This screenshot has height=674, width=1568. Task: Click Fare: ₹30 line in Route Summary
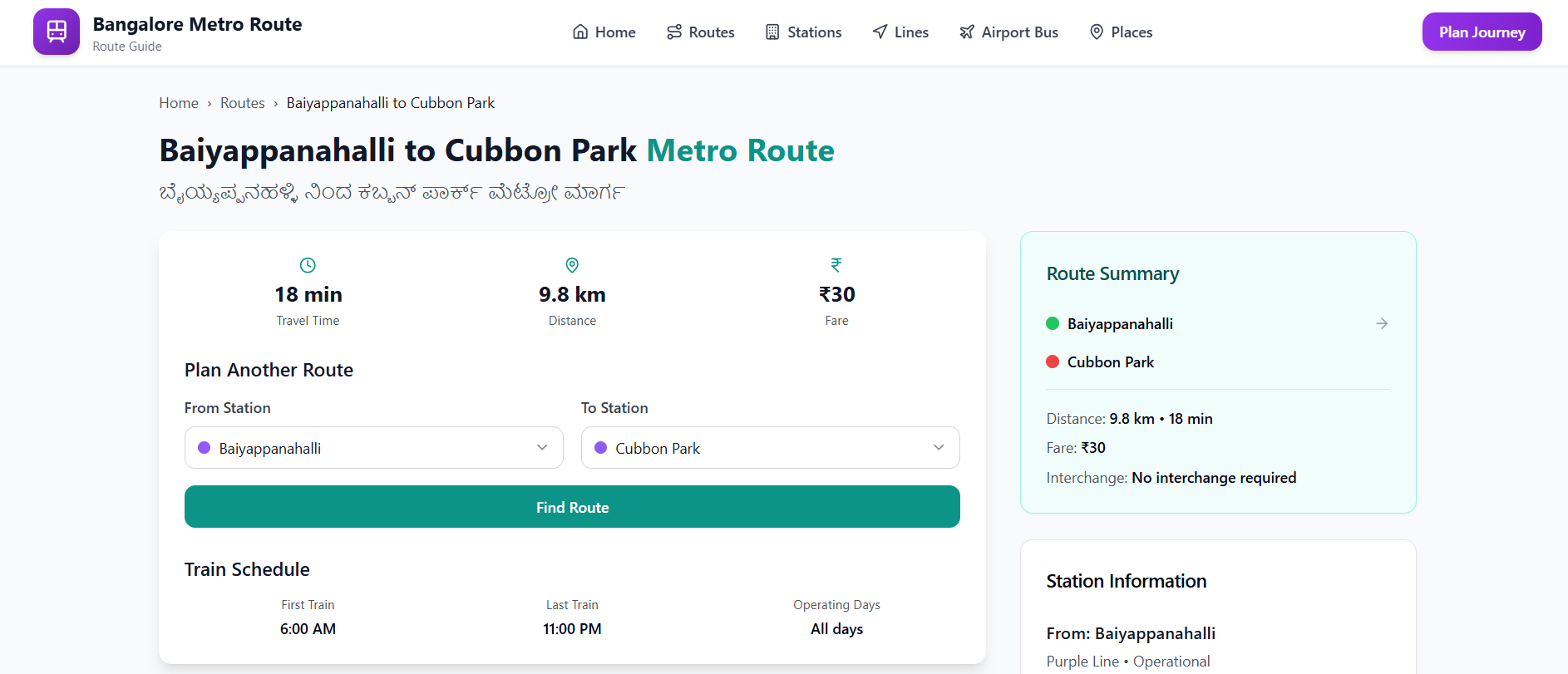click(x=1076, y=448)
